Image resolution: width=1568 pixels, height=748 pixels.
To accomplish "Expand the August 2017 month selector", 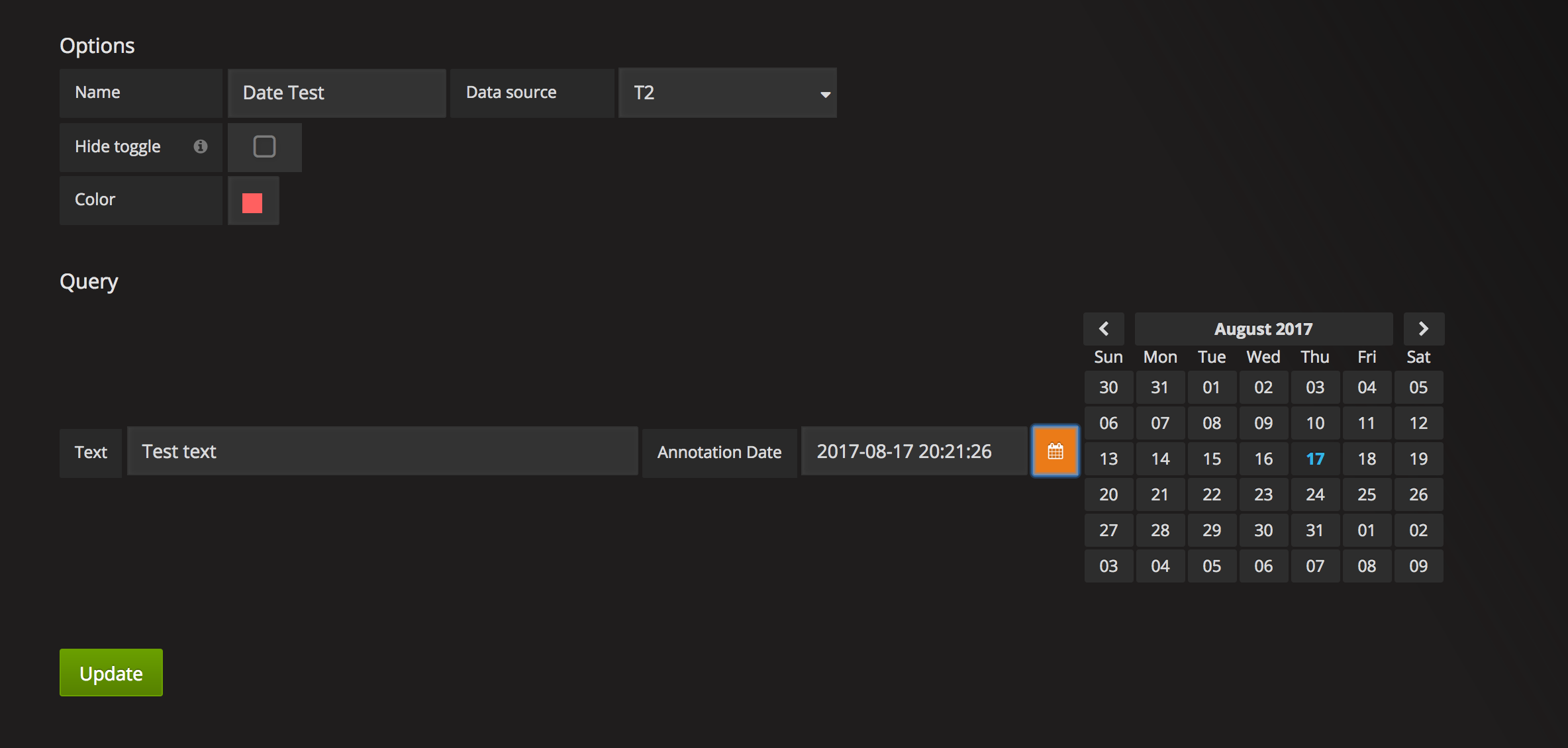I will point(1263,328).
